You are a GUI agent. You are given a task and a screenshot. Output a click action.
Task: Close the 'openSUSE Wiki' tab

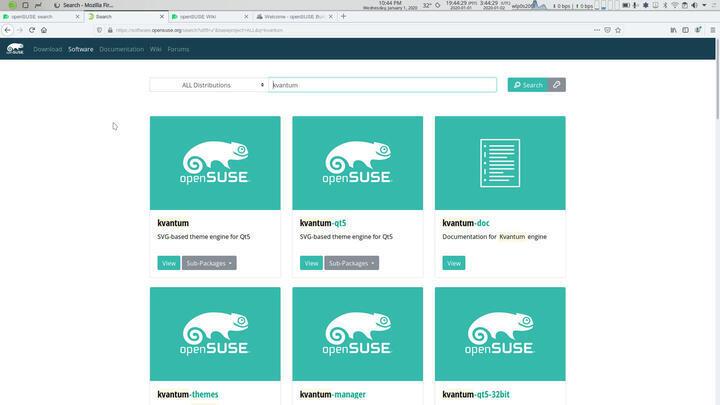point(246,17)
